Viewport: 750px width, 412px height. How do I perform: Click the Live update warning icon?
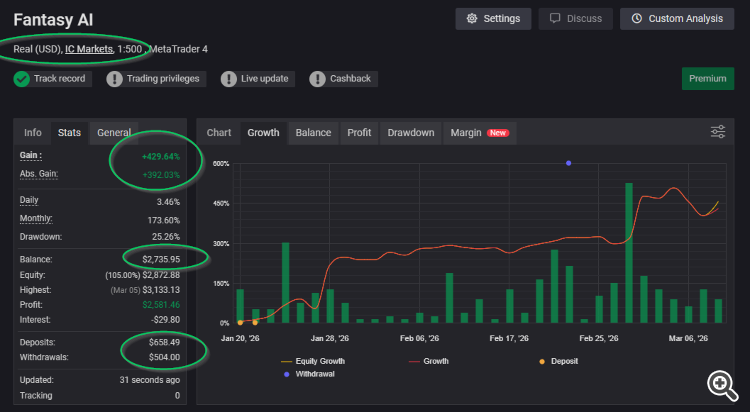[x=229, y=79]
